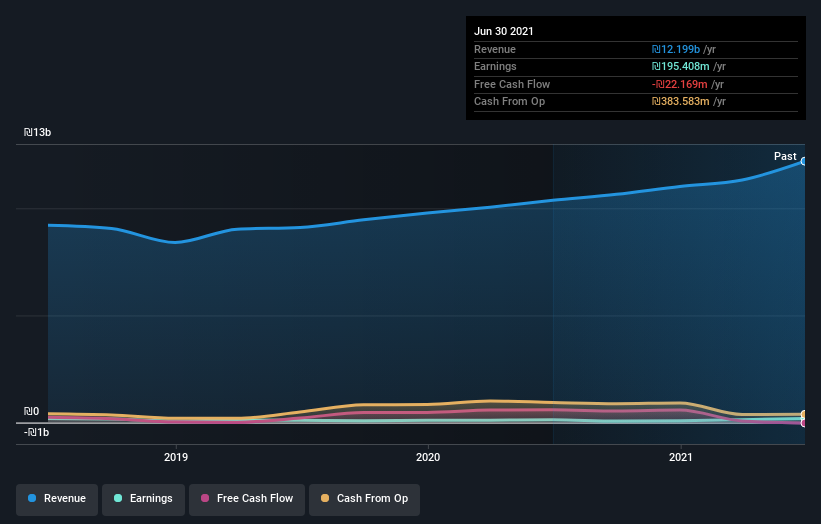This screenshot has width=821, height=524.
Task: Click the Free Cash Flow label in the tooltip
Action: click(x=512, y=84)
